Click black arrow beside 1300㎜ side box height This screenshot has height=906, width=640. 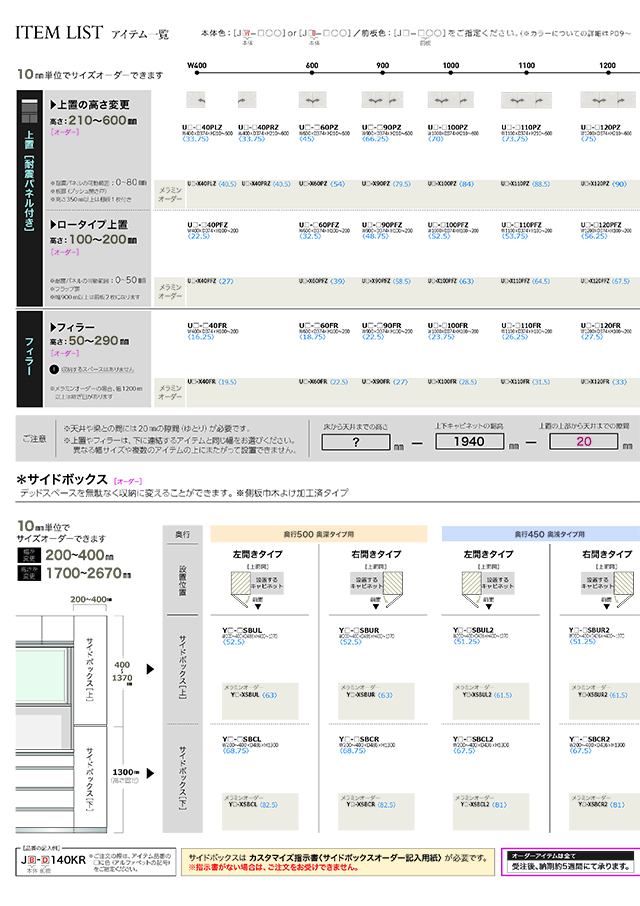(150, 772)
